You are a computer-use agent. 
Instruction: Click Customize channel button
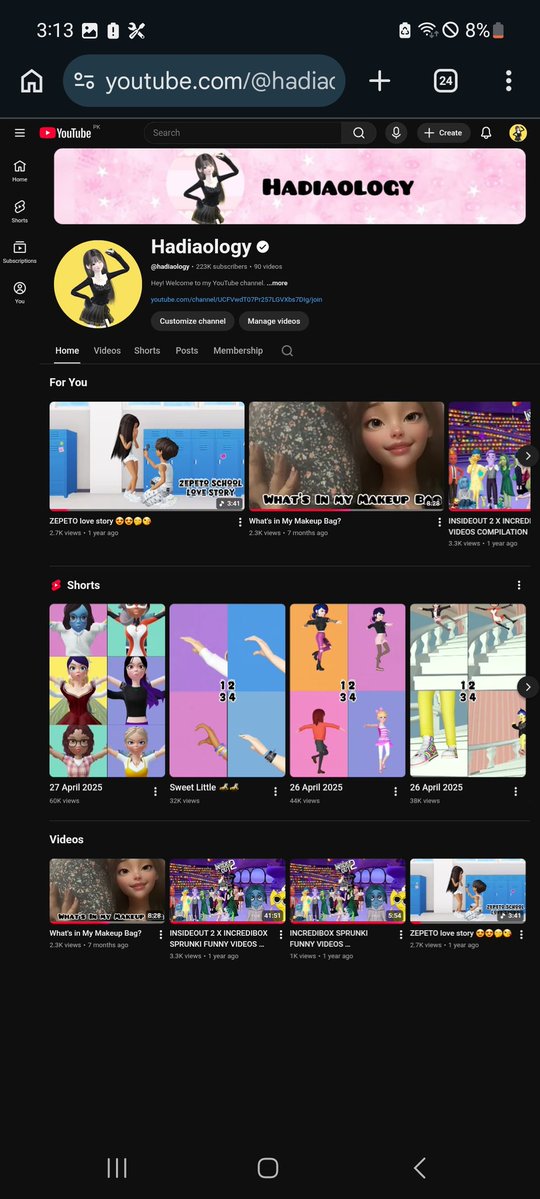192,321
